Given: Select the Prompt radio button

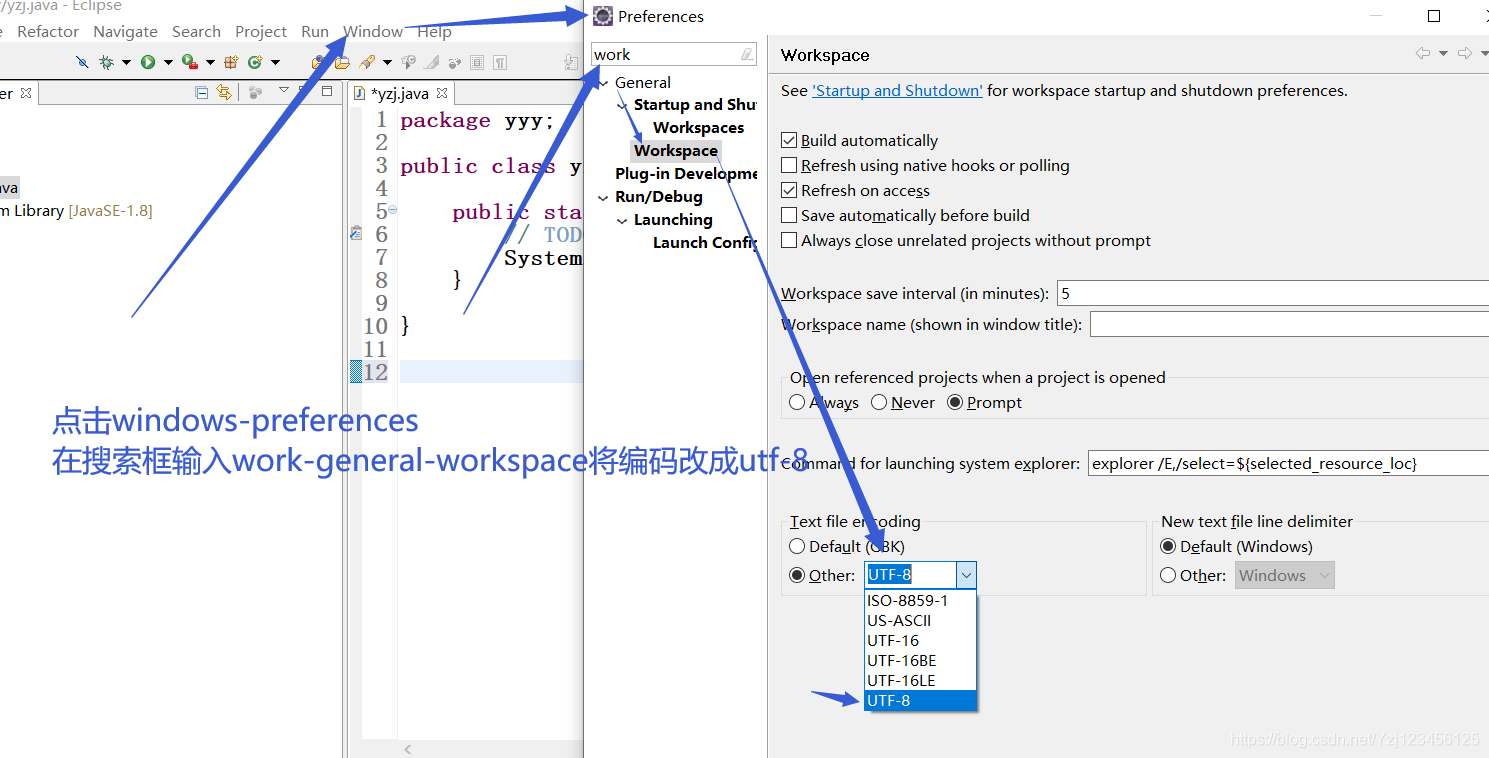Looking at the screenshot, I should [955, 402].
